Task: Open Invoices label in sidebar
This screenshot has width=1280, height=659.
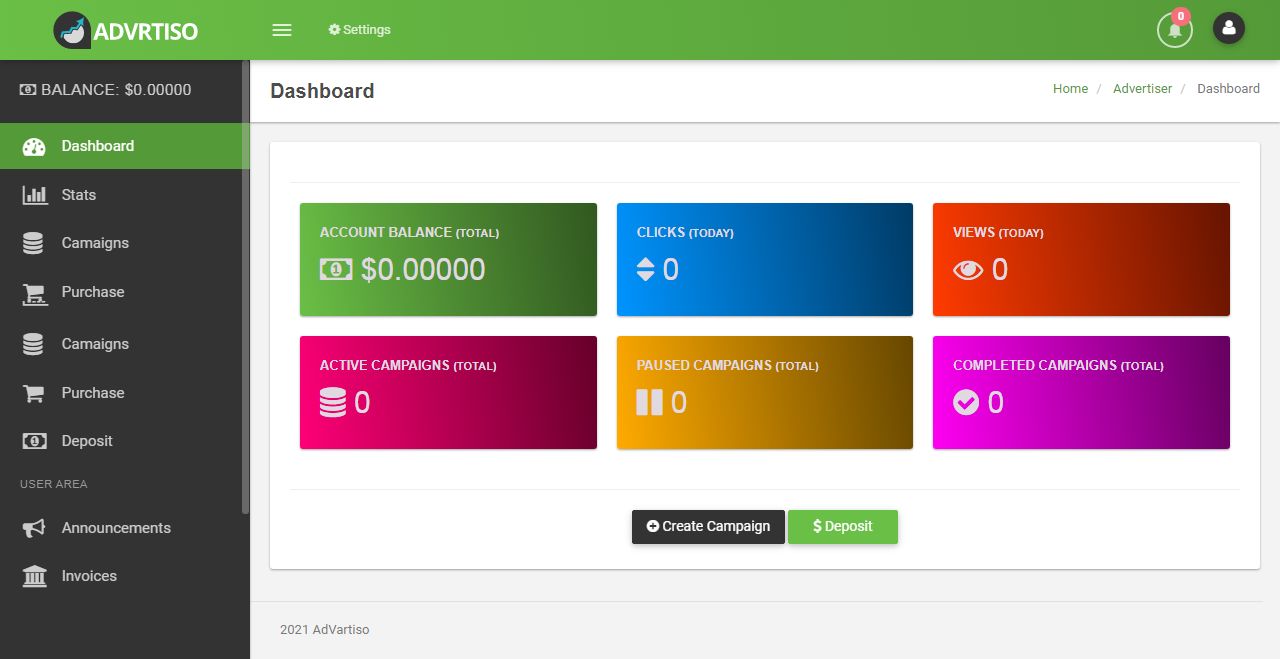Action: [x=89, y=576]
